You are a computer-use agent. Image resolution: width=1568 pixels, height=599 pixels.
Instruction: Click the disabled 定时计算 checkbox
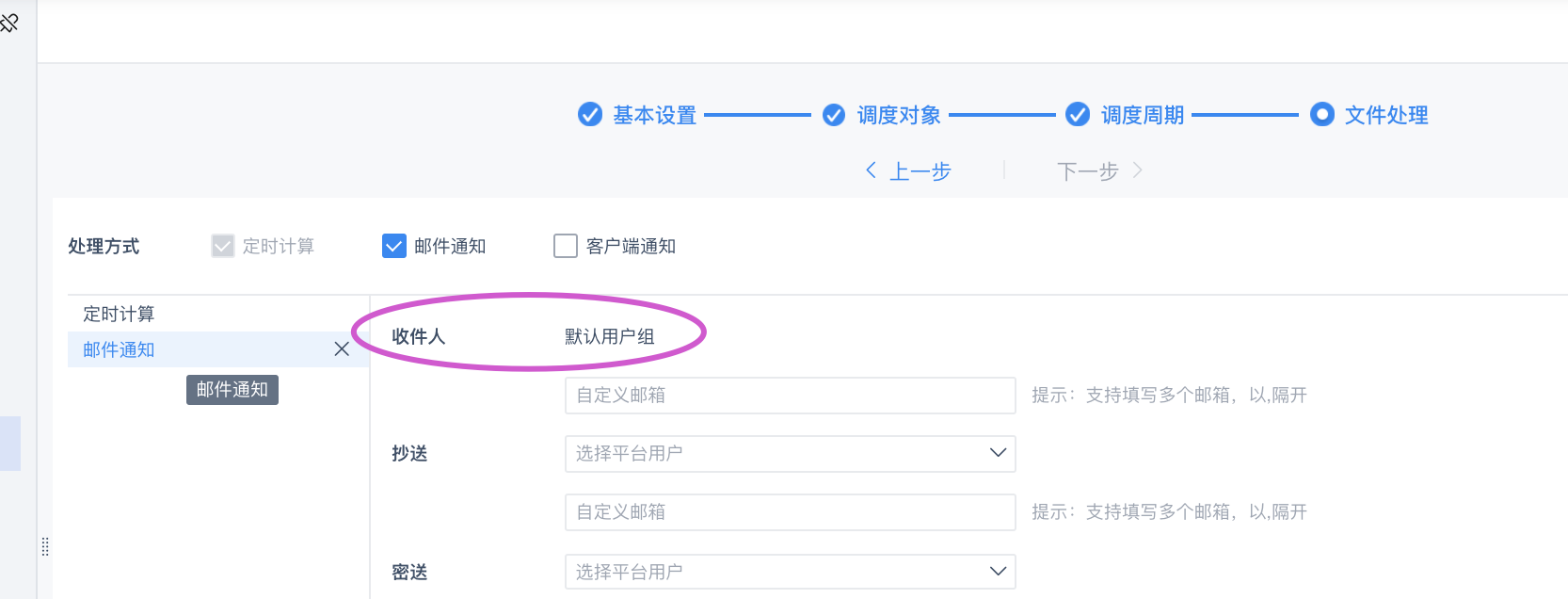223,246
